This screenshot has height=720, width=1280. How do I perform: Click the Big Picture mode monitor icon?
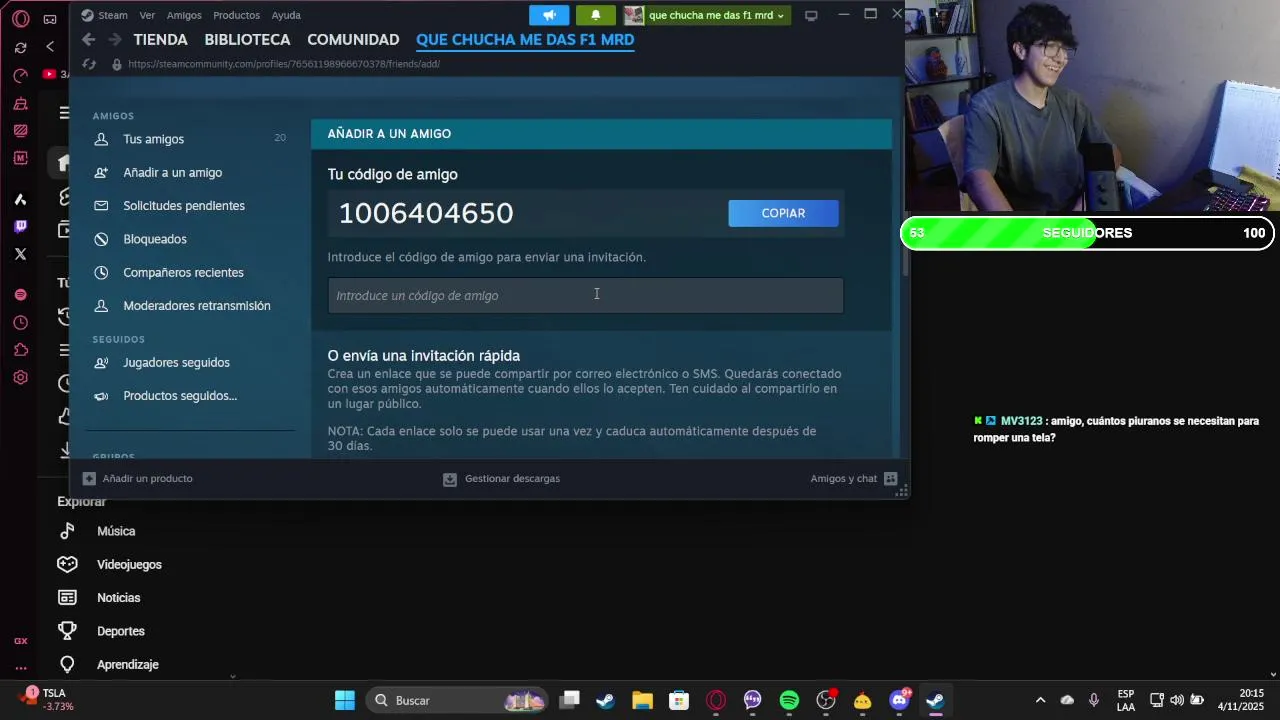[x=811, y=15]
